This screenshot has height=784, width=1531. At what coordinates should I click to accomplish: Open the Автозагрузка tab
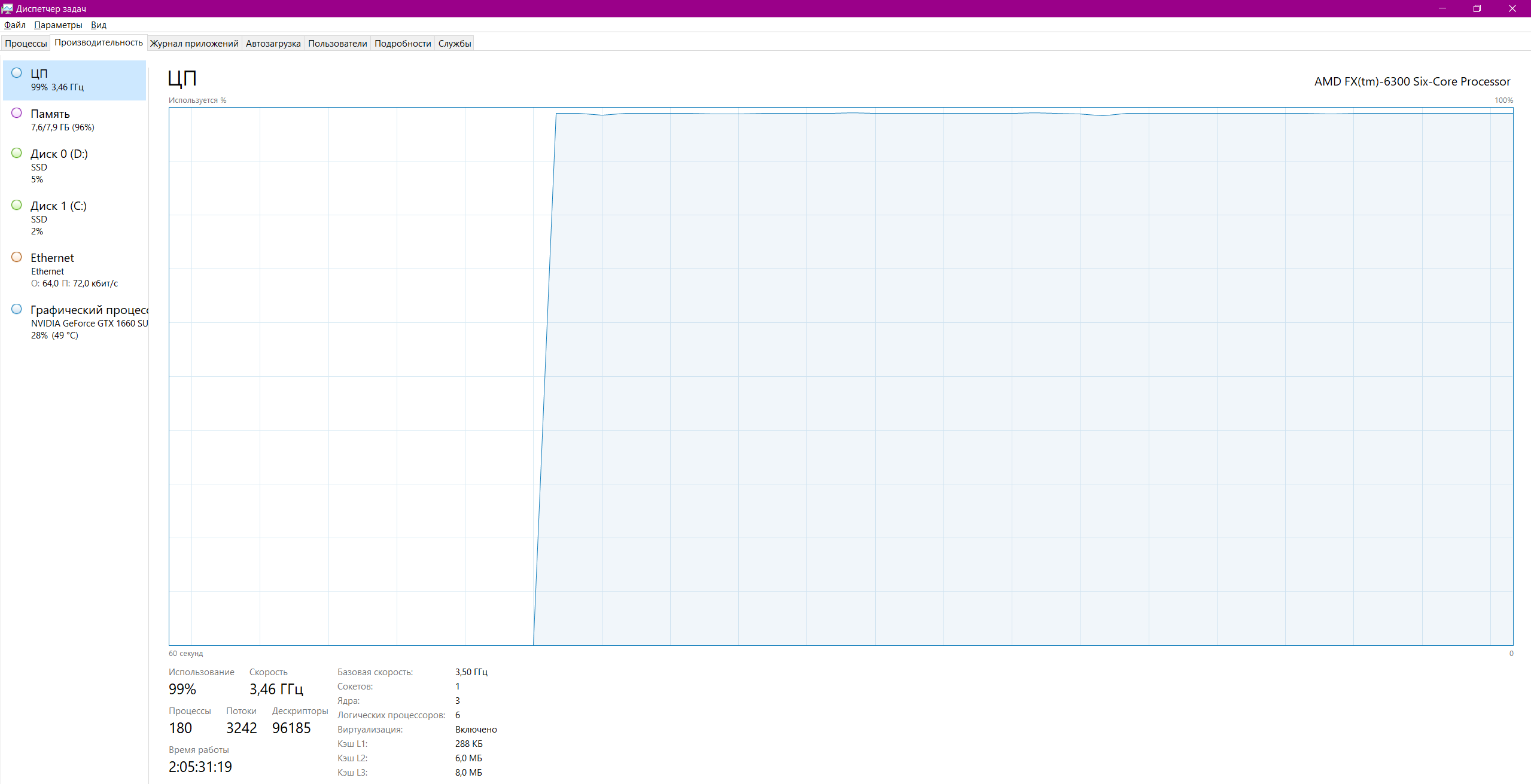pyautogui.click(x=273, y=44)
